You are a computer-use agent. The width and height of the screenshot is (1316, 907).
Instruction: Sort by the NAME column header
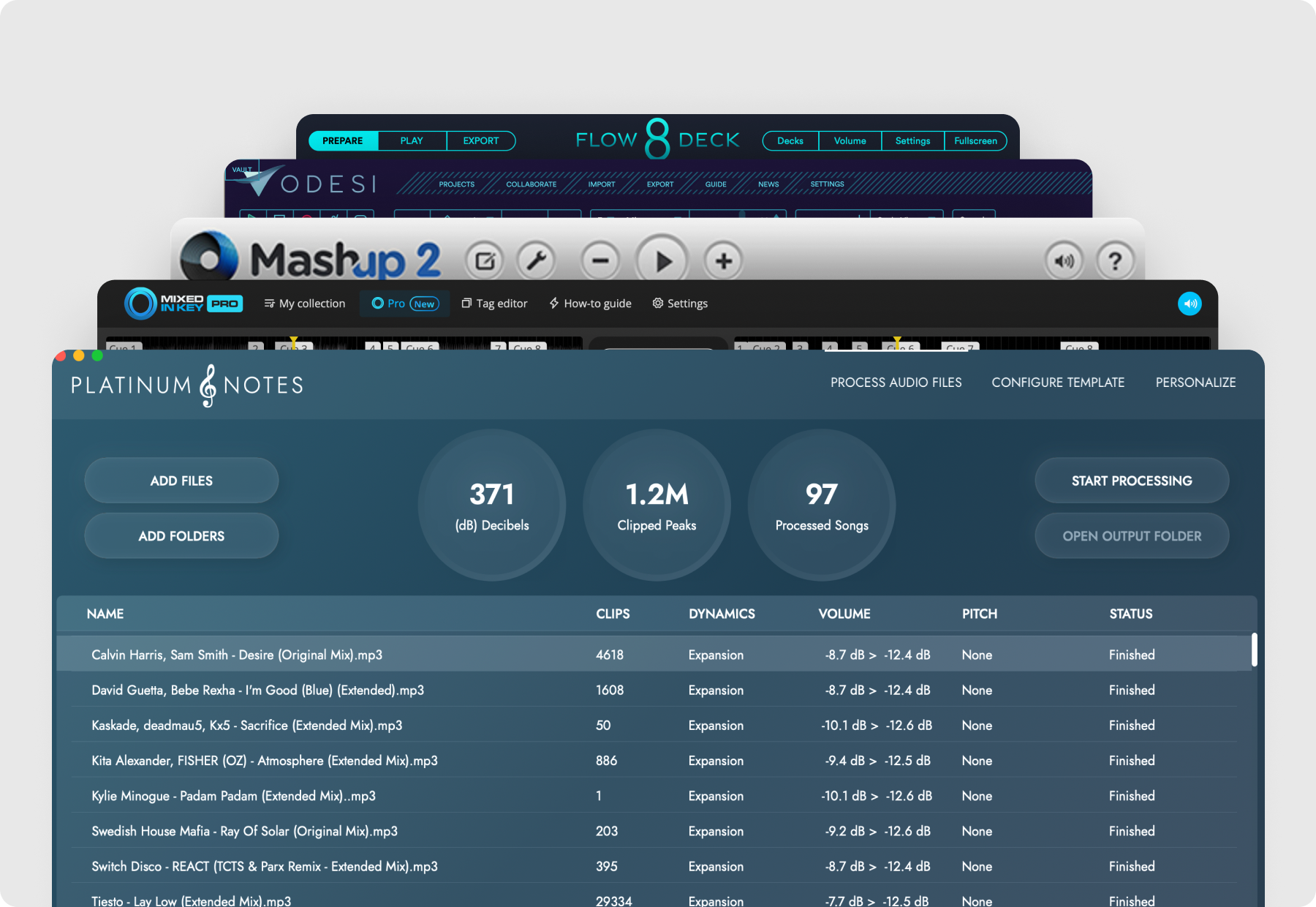[x=105, y=614]
